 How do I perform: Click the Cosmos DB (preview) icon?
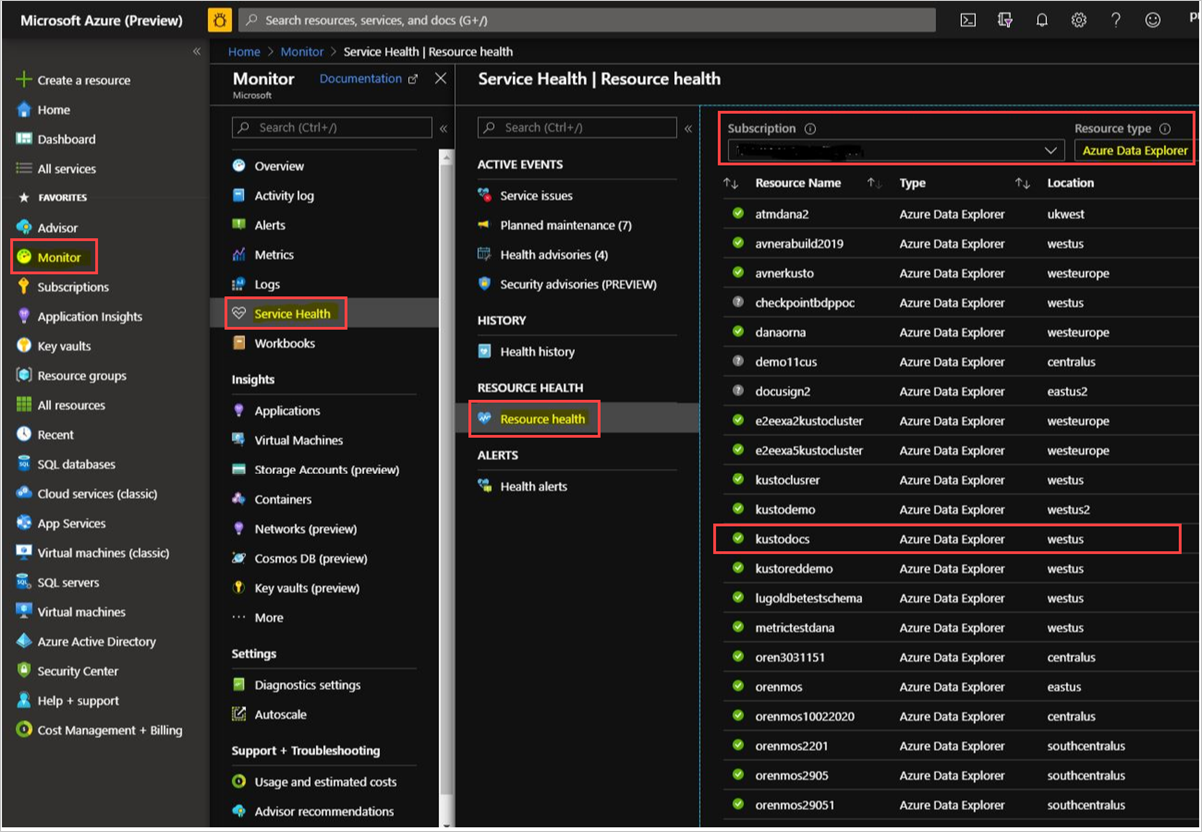(x=239, y=558)
